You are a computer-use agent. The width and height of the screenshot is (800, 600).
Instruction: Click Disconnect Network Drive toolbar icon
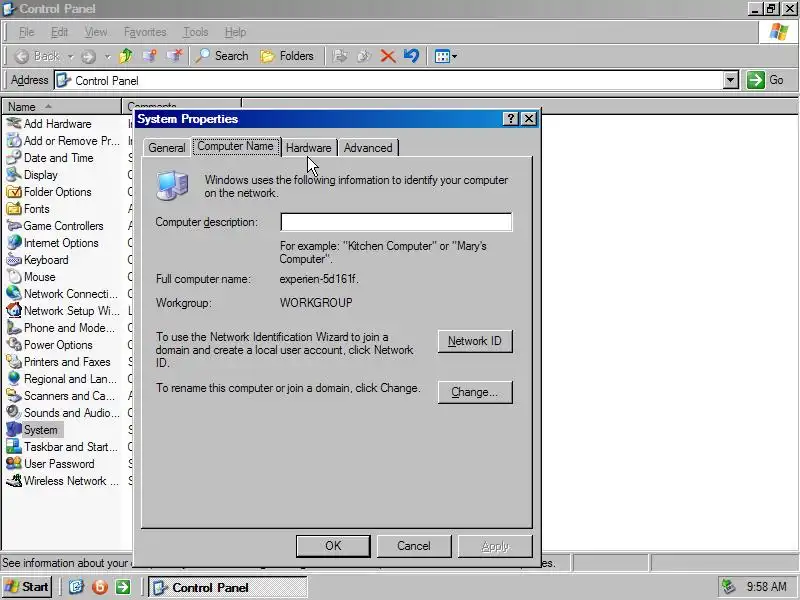pyautogui.click(x=174, y=56)
